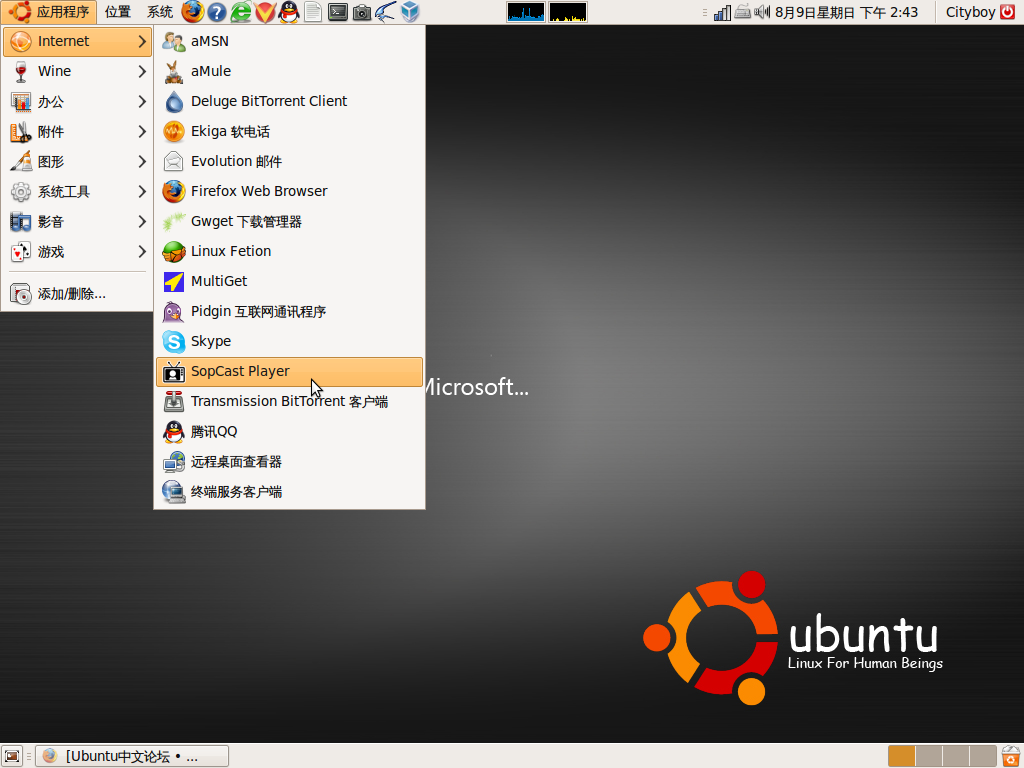This screenshot has height=768, width=1024.
Task: Open the terminal launcher icon
Action: 338,12
